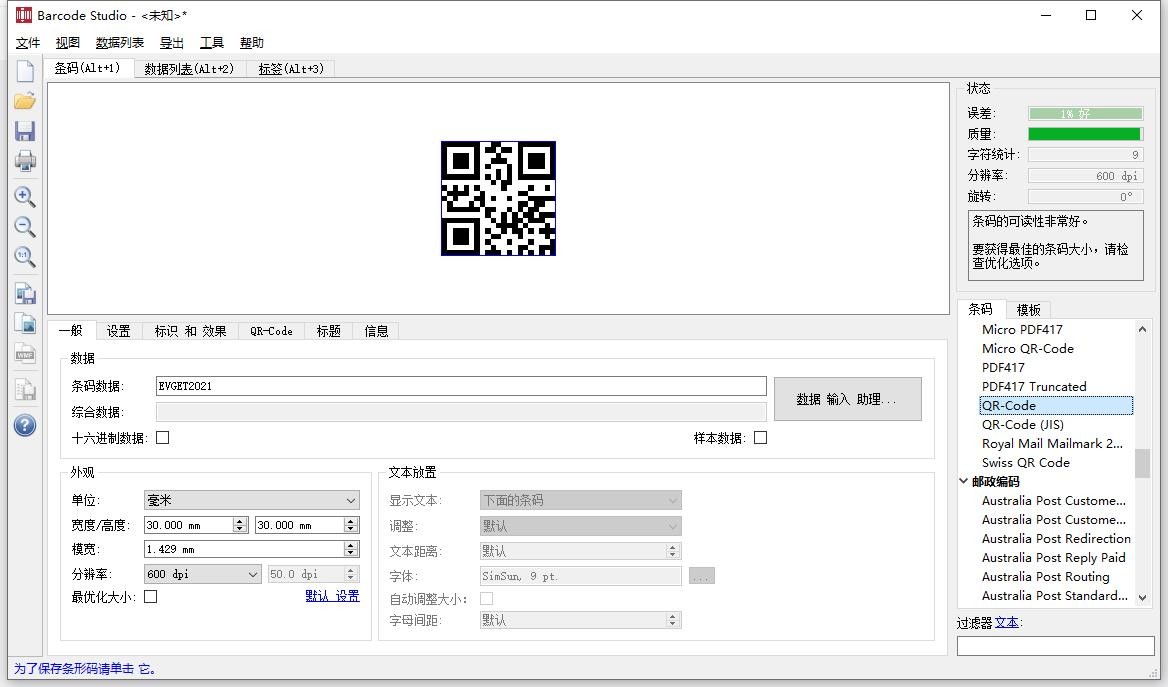
Task: Select PDF417 Truncated barcode type
Action: click(x=1034, y=387)
